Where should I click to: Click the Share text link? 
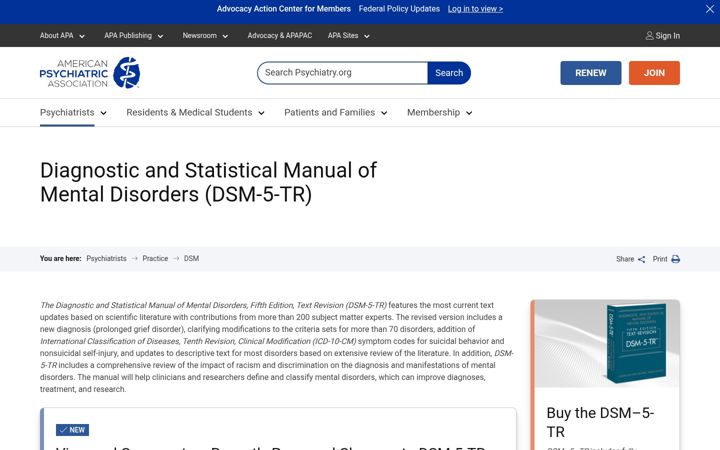coord(624,259)
